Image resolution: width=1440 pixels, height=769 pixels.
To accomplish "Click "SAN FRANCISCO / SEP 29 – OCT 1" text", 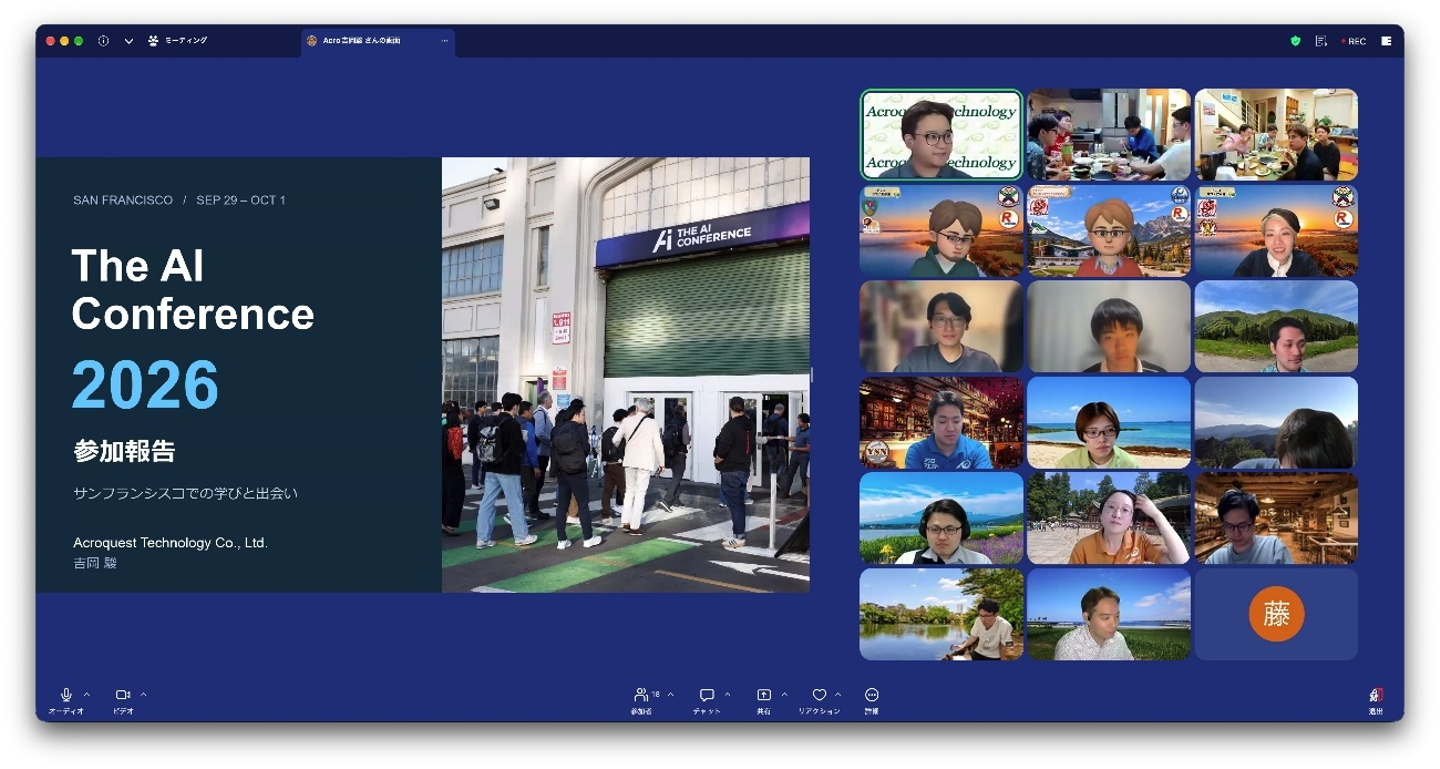I will coord(179,200).
